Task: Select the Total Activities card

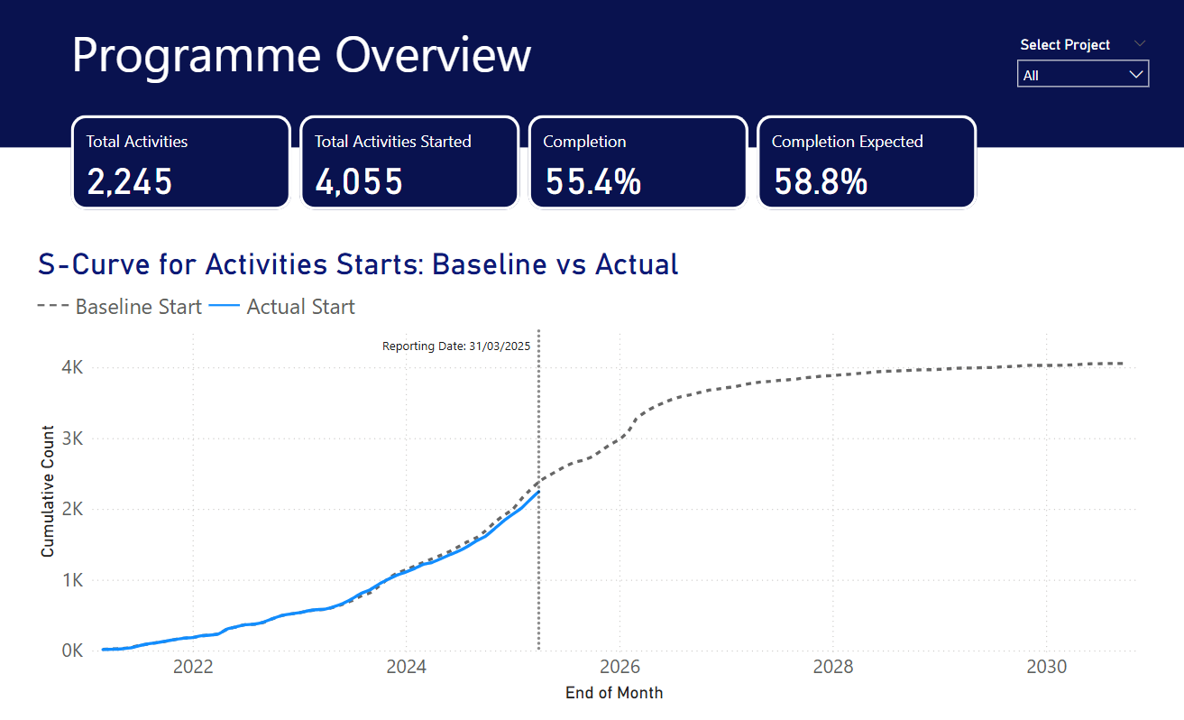Action: pos(181,163)
